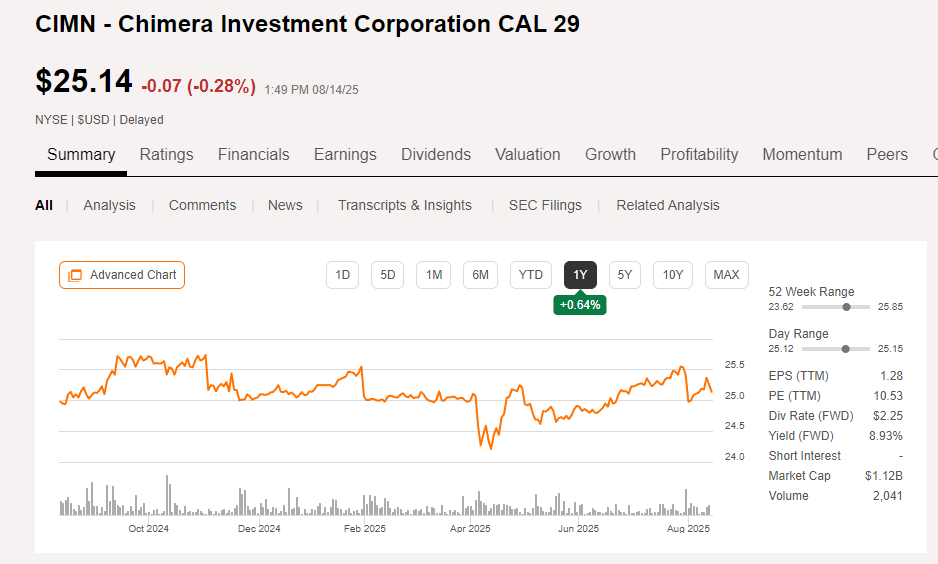Open the Valuation tab
Screen dimensions: 938x564
(x=527, y=155)
